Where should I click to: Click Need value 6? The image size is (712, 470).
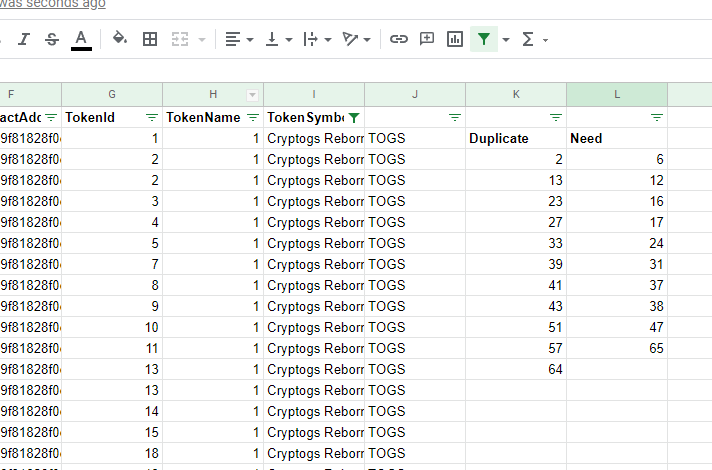coord(617,159)
